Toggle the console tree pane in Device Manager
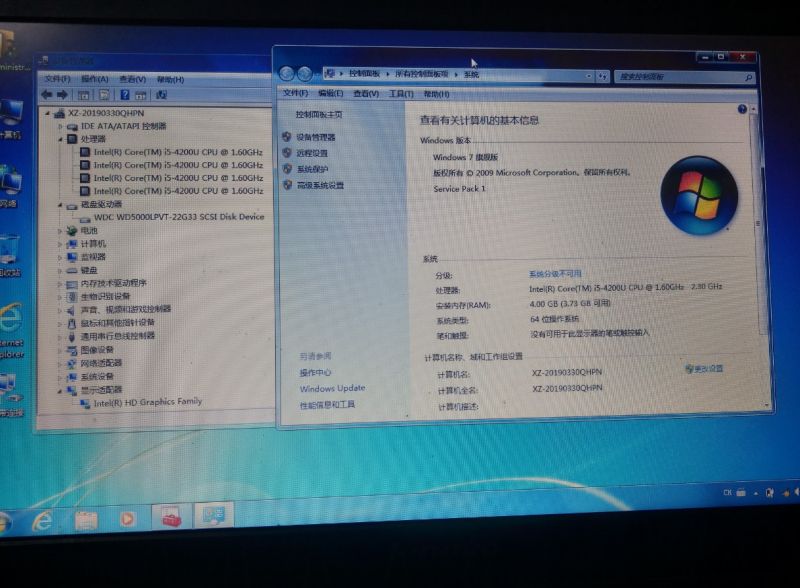 coord(83,95)
